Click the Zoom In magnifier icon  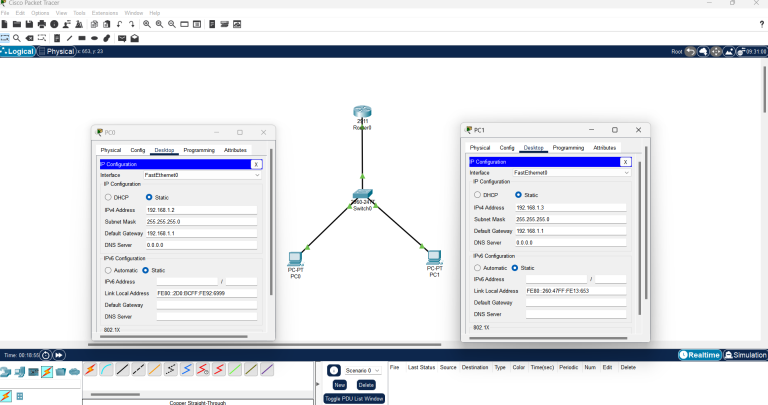(147, 24)
